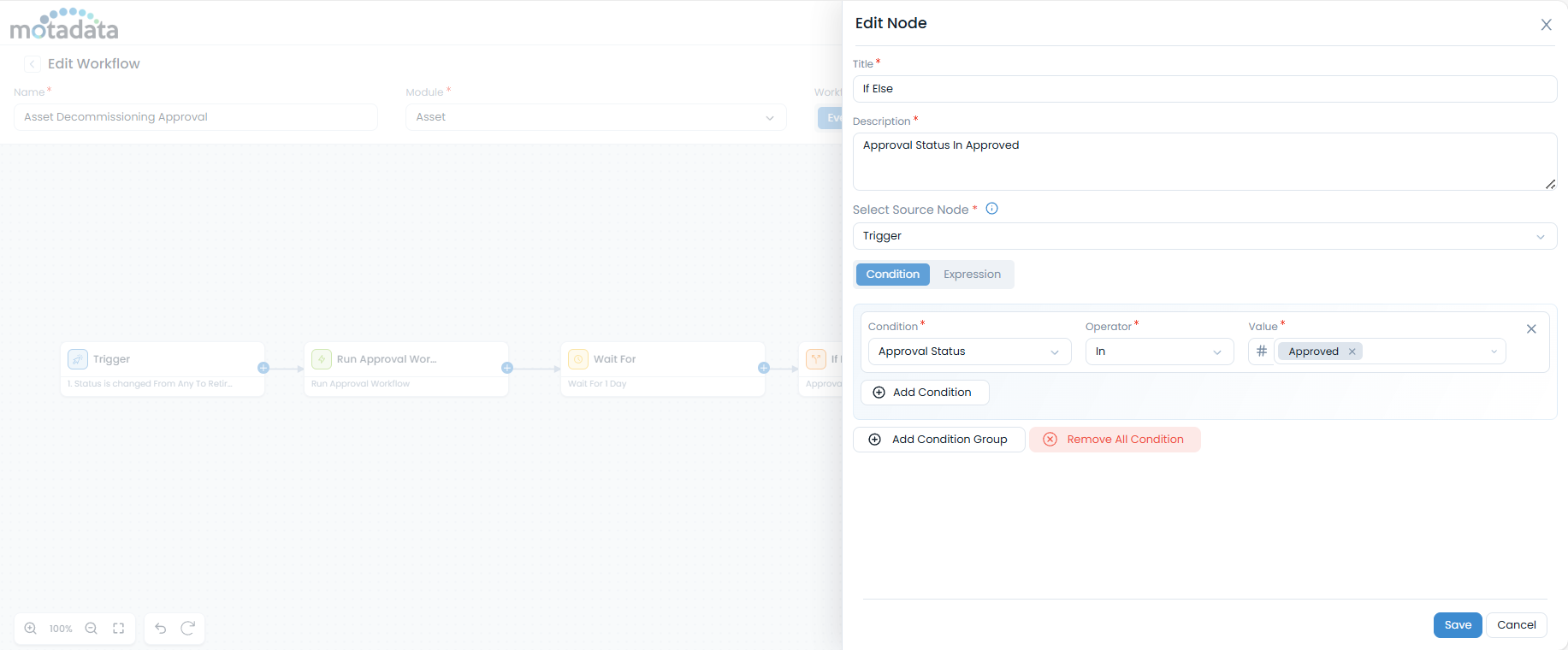Click Remove All Condition
The image size is (1568, 650).
(x=1115, y=440)
